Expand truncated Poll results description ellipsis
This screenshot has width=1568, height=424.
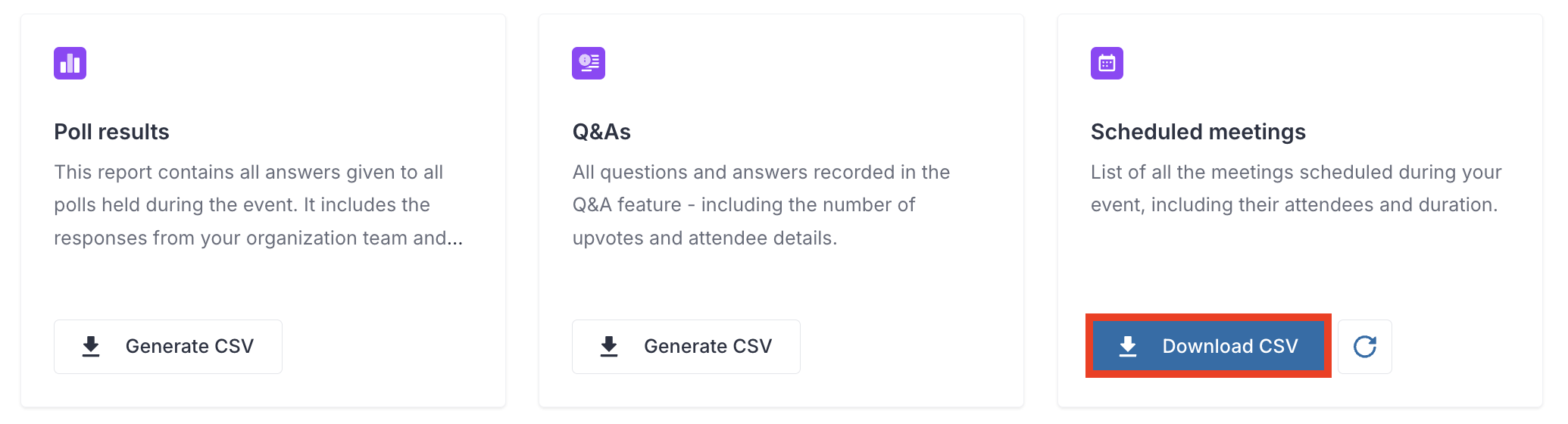(x=454, y=239)
